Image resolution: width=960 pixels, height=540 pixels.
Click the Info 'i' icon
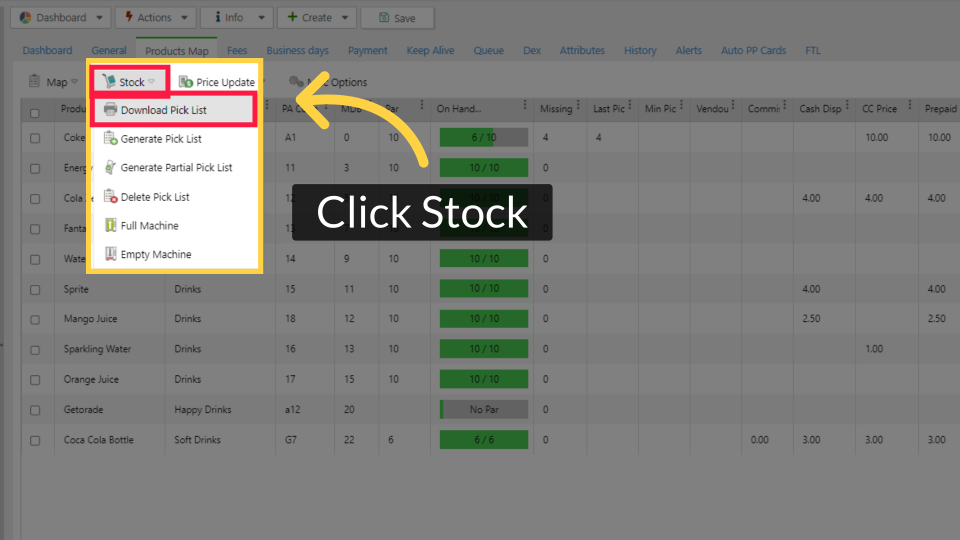pos(217,17)
